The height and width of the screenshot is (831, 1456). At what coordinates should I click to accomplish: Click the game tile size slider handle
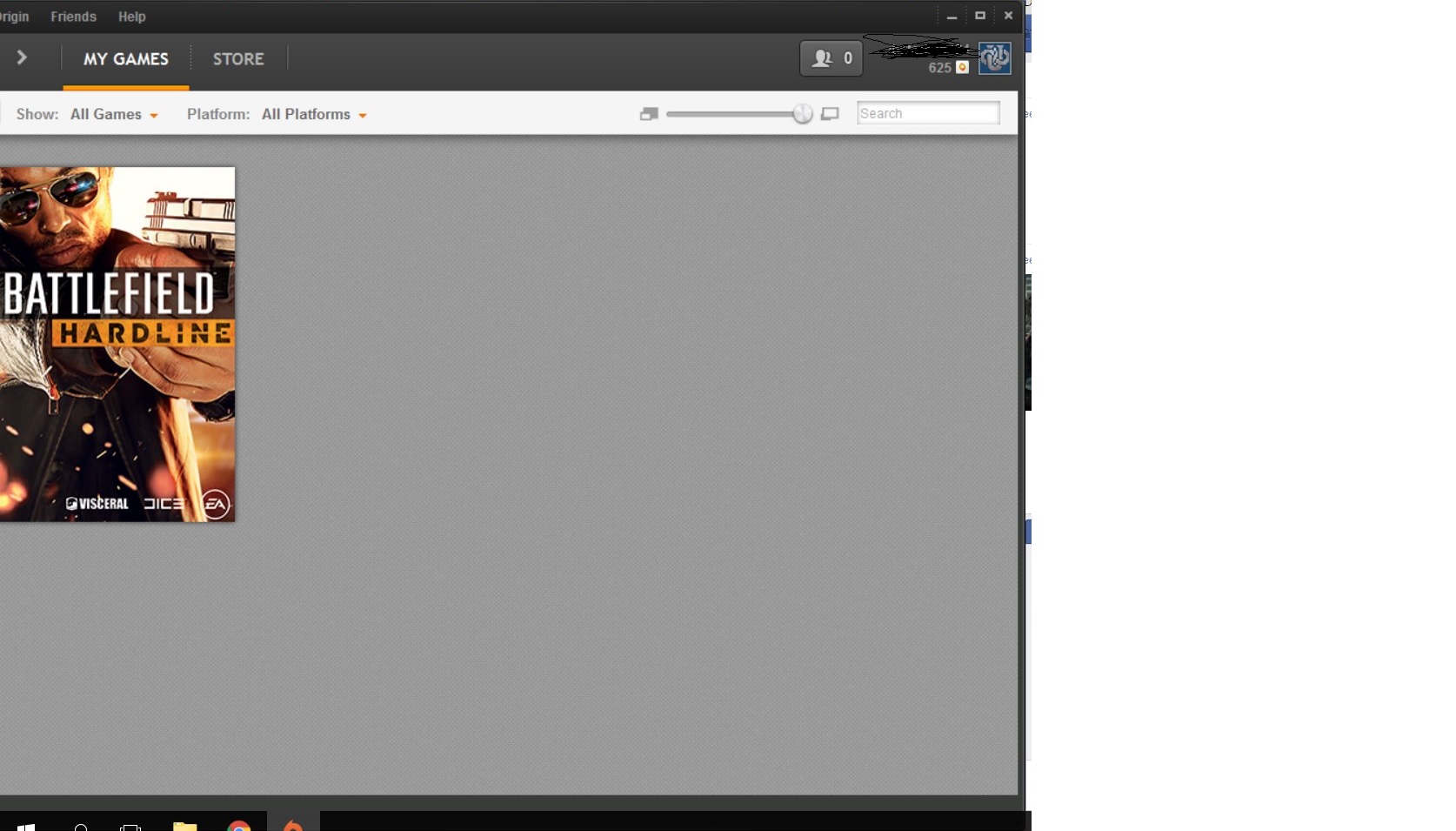point(803,114)
